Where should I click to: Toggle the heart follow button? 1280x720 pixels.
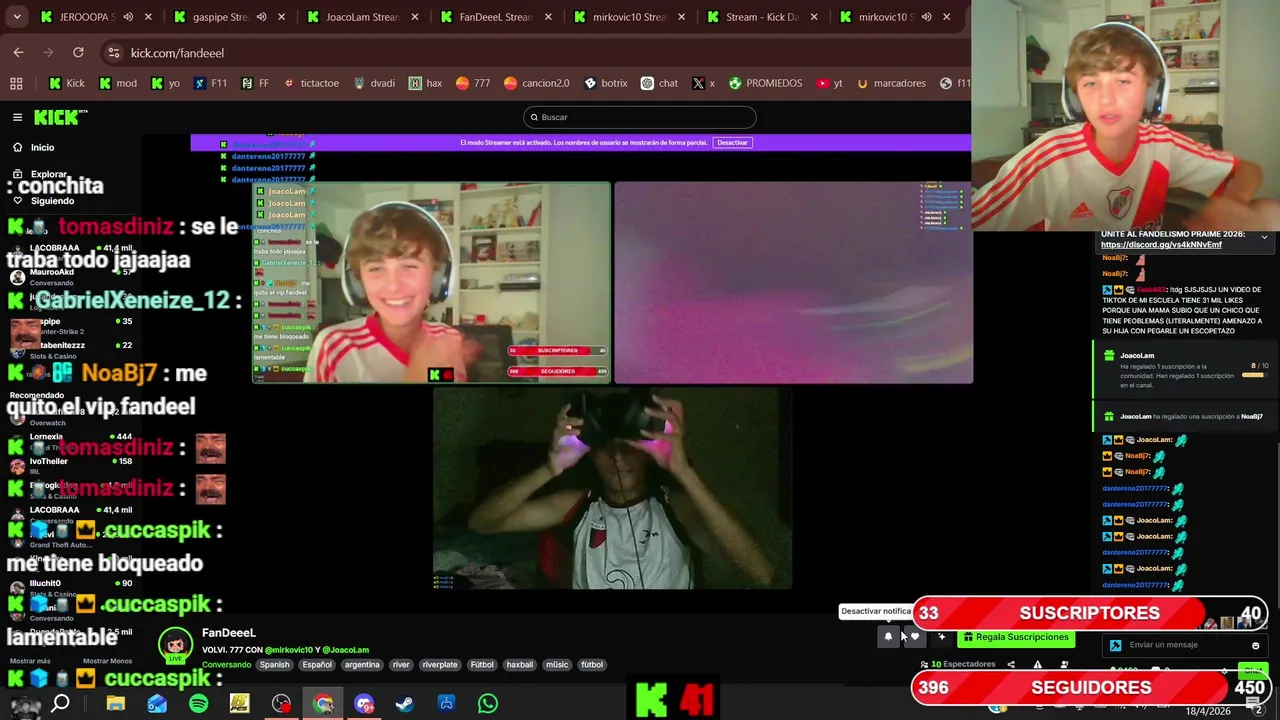coord(914,636)
